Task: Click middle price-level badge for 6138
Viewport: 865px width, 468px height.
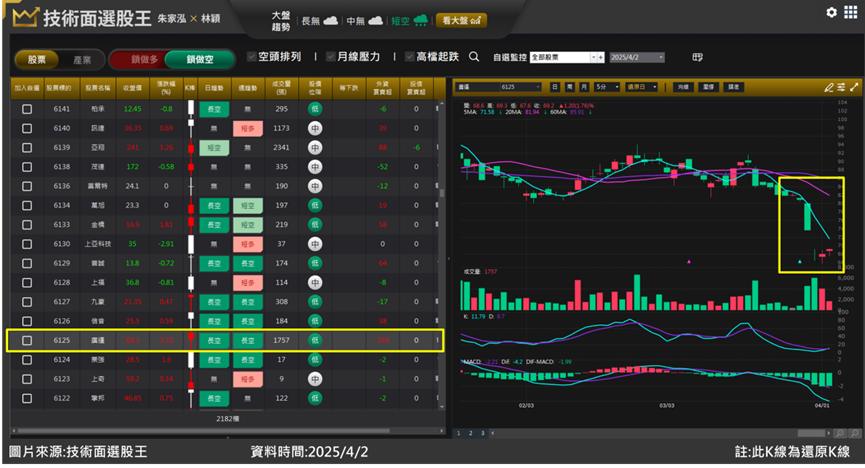Action: pos(315,167)
